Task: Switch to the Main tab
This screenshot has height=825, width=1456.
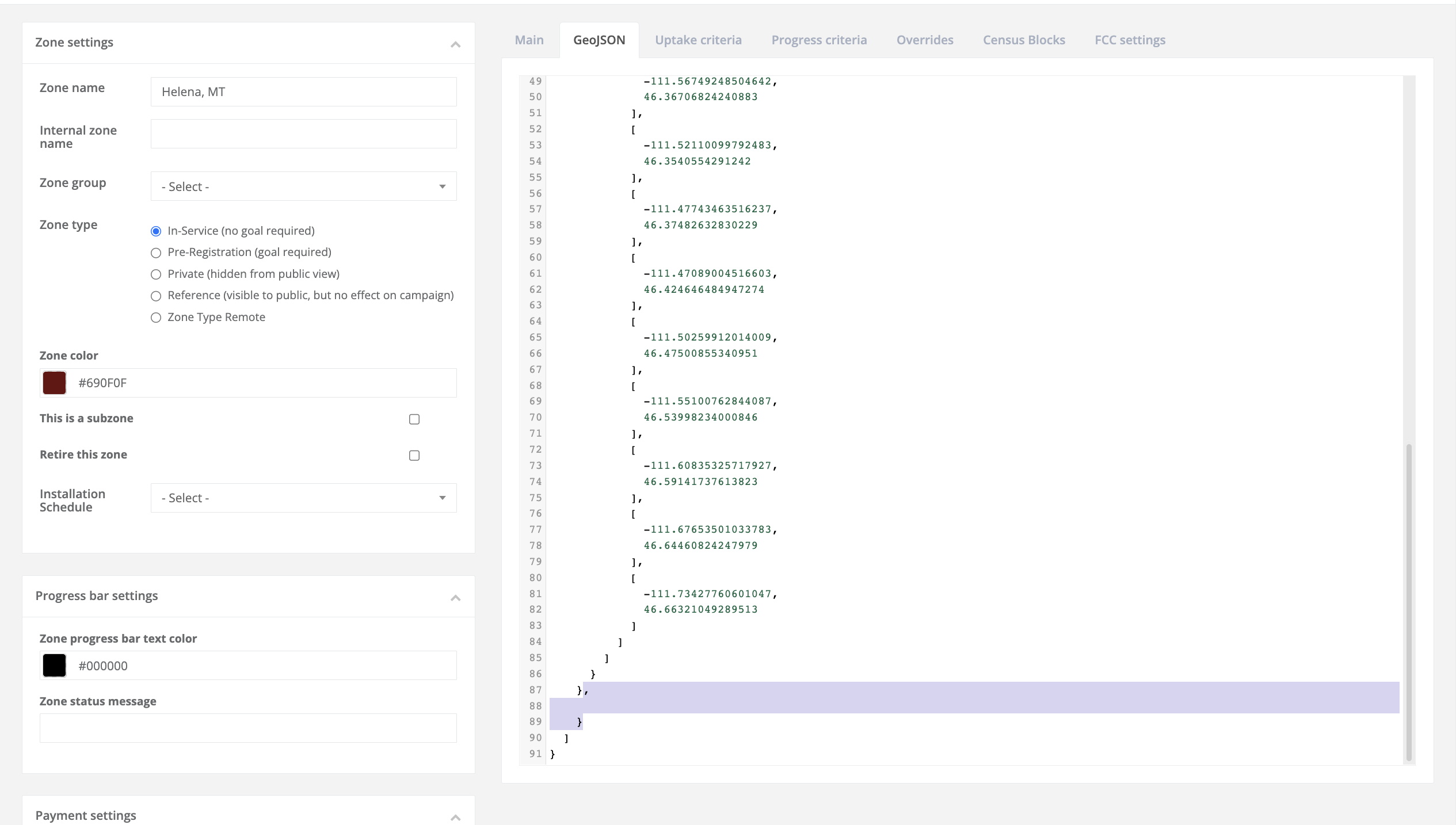Action: (x=528, y=40)
